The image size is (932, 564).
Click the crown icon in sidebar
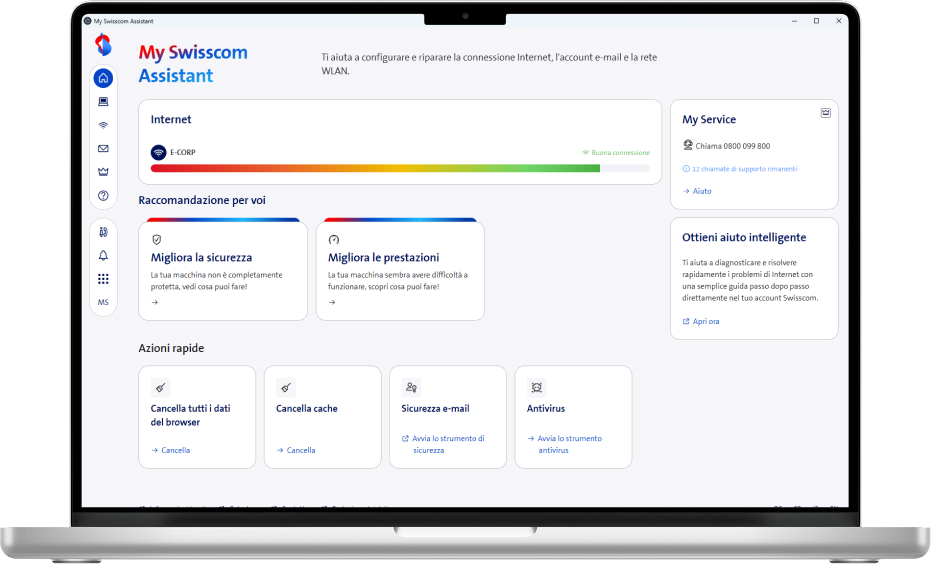(x=103, y=172)
